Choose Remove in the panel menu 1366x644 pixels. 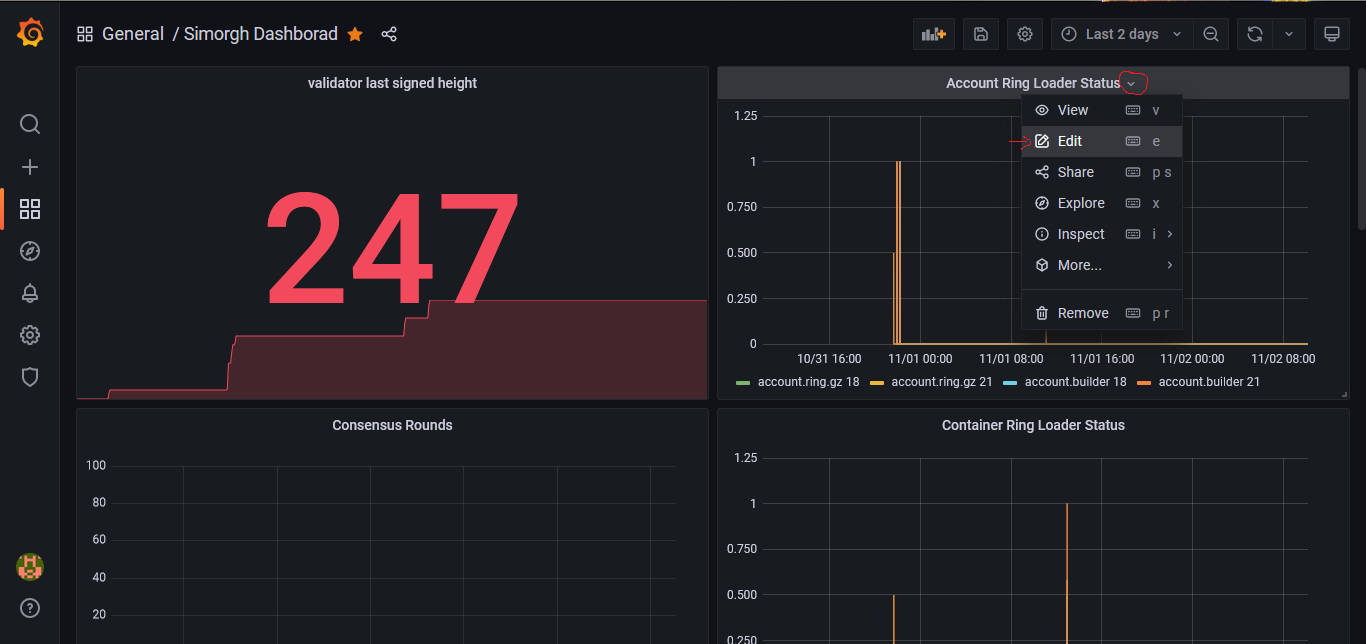point(1082,313)
